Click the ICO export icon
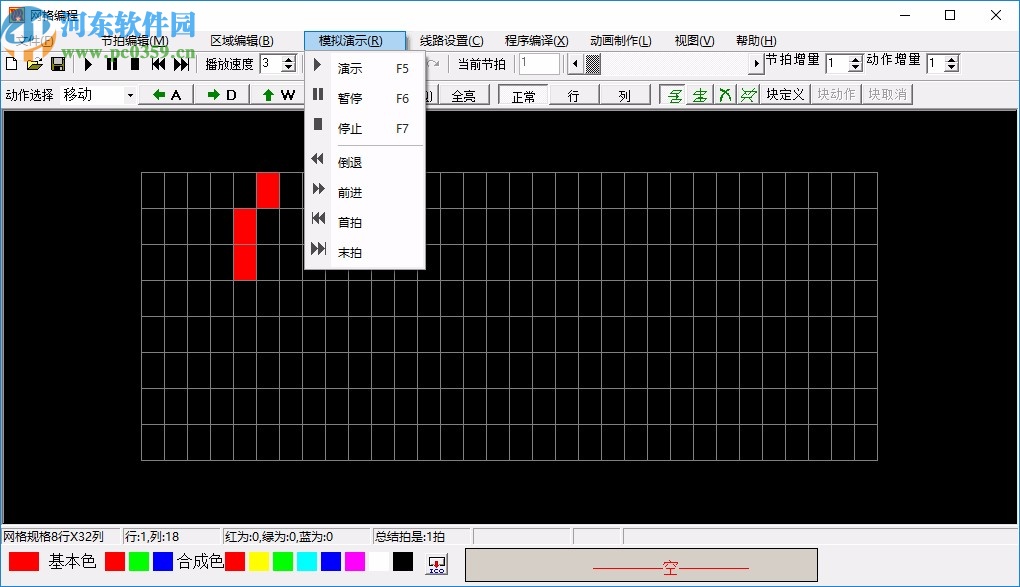The image size is (1020, 587). 437,565
